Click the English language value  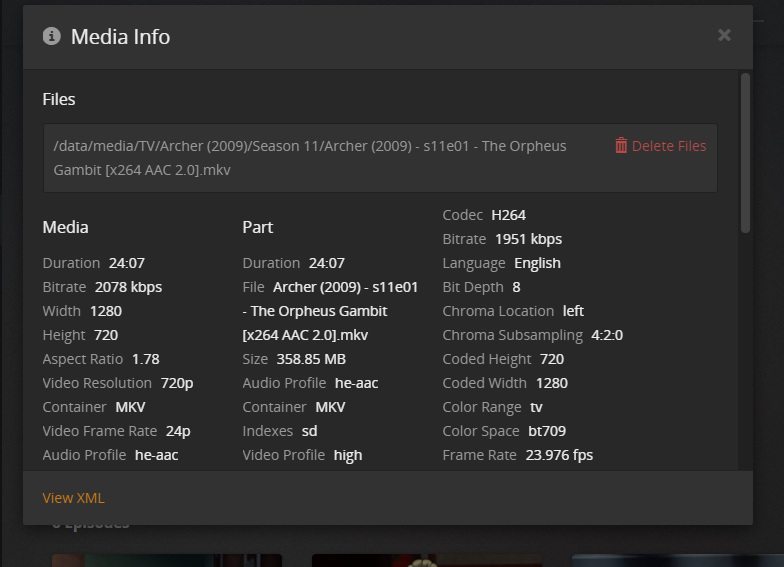click(x=537, y=263)
